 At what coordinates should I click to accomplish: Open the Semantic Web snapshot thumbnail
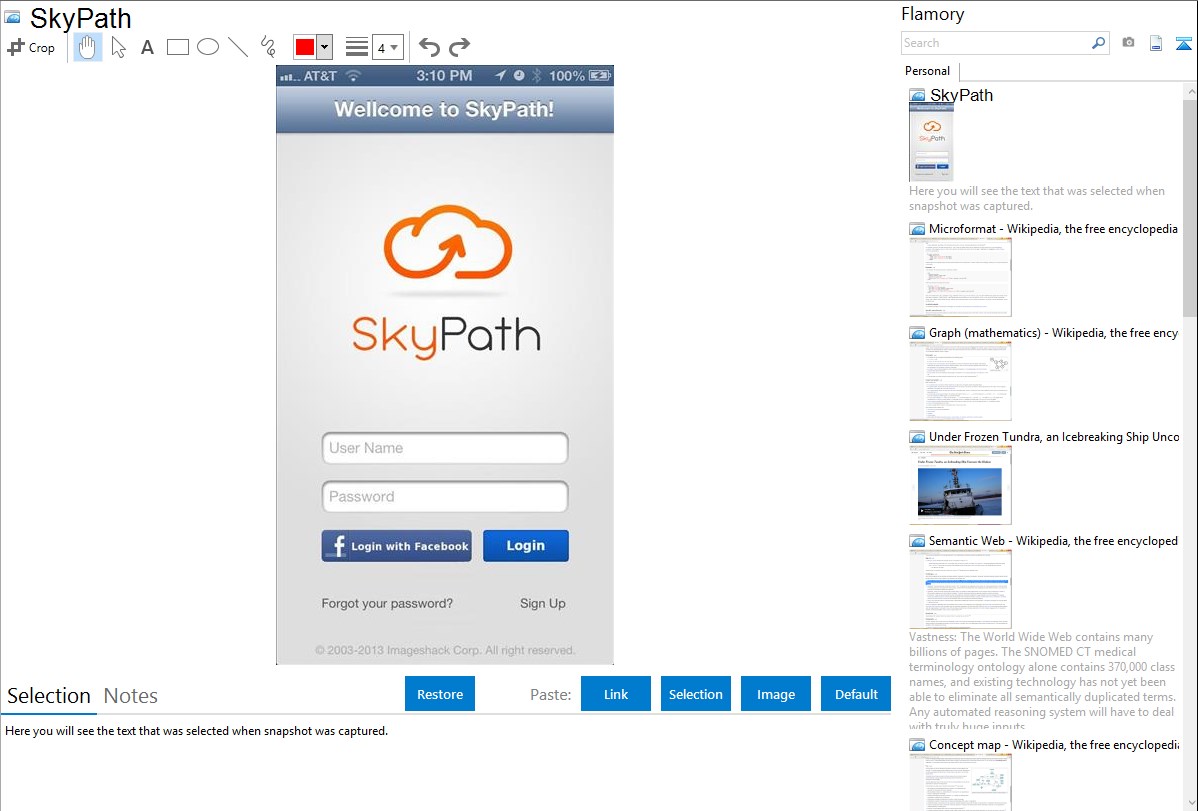960,589
